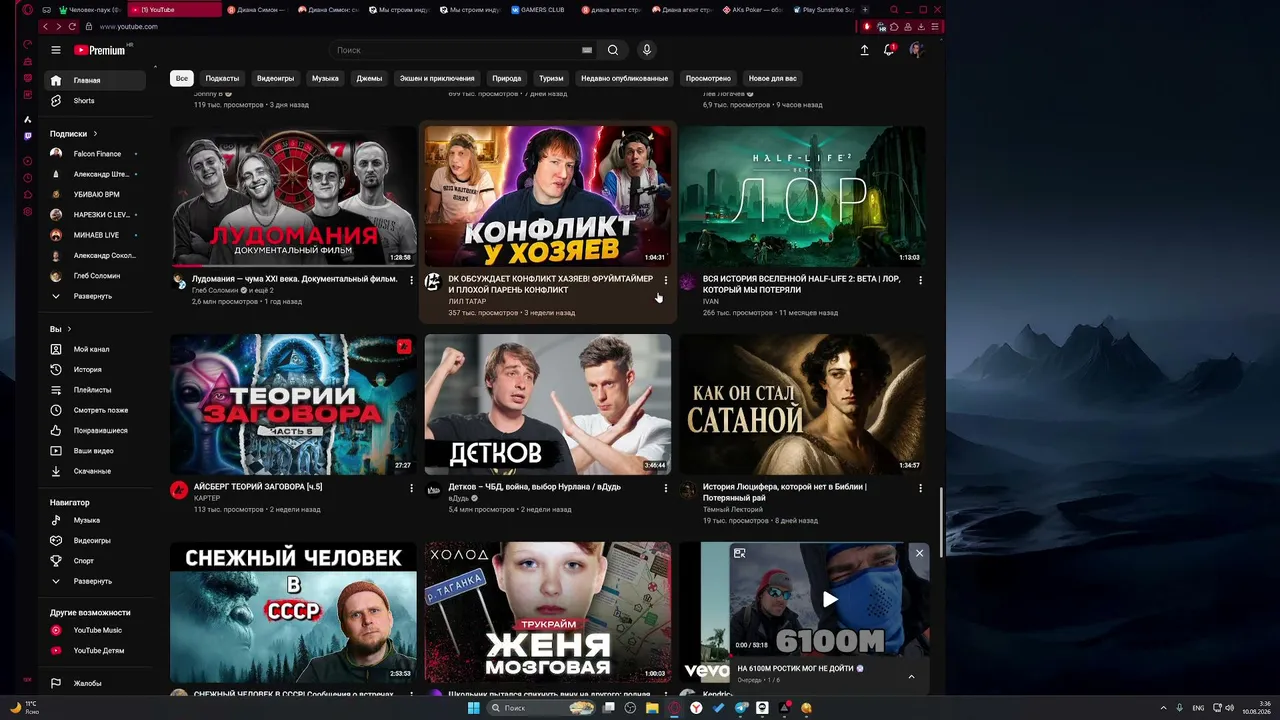Open more options for HALF-LIFE 2 video

pyautogui.click(x=921, y=280)
